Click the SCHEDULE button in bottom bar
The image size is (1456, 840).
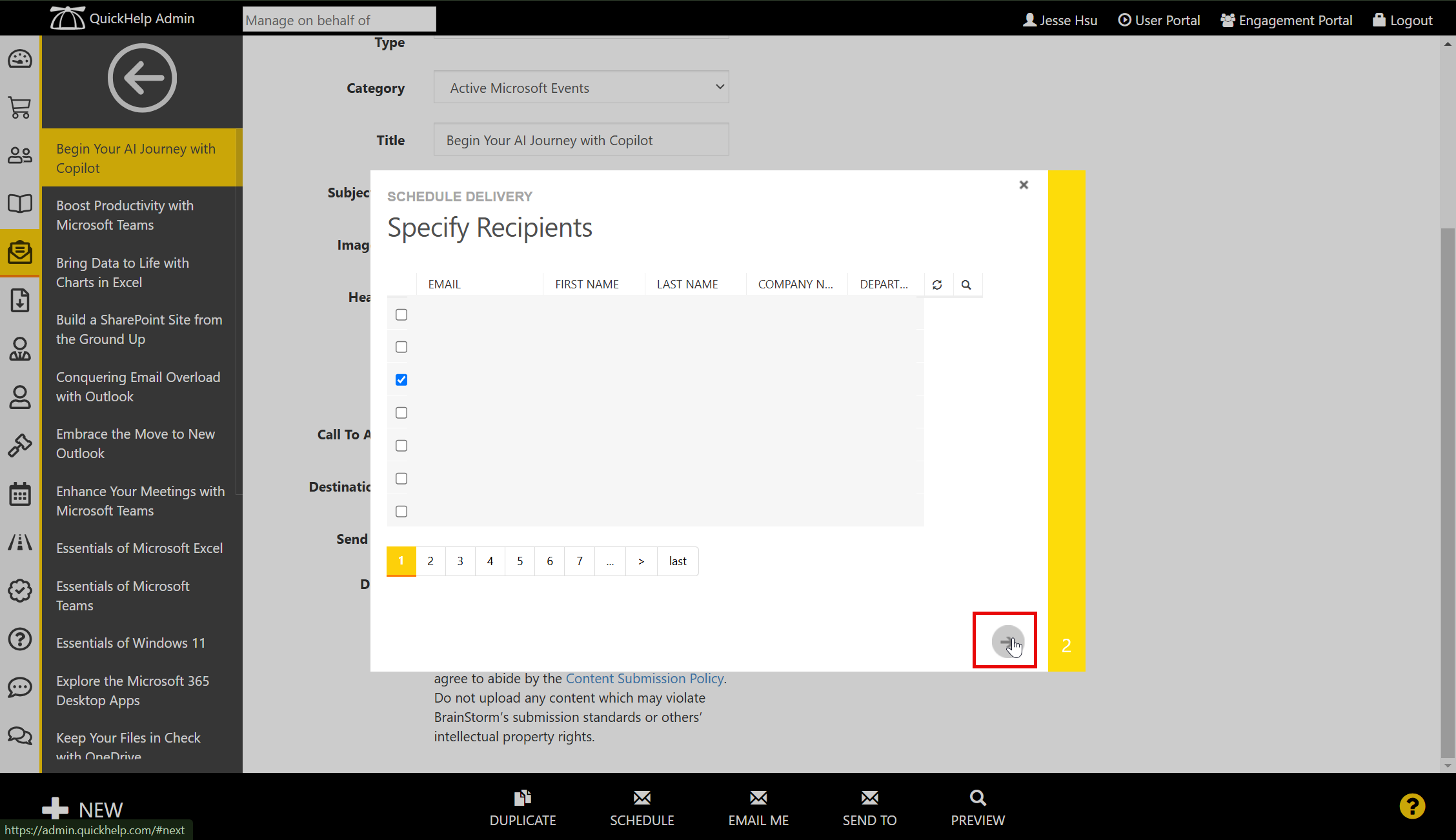[x=642, y=807]
